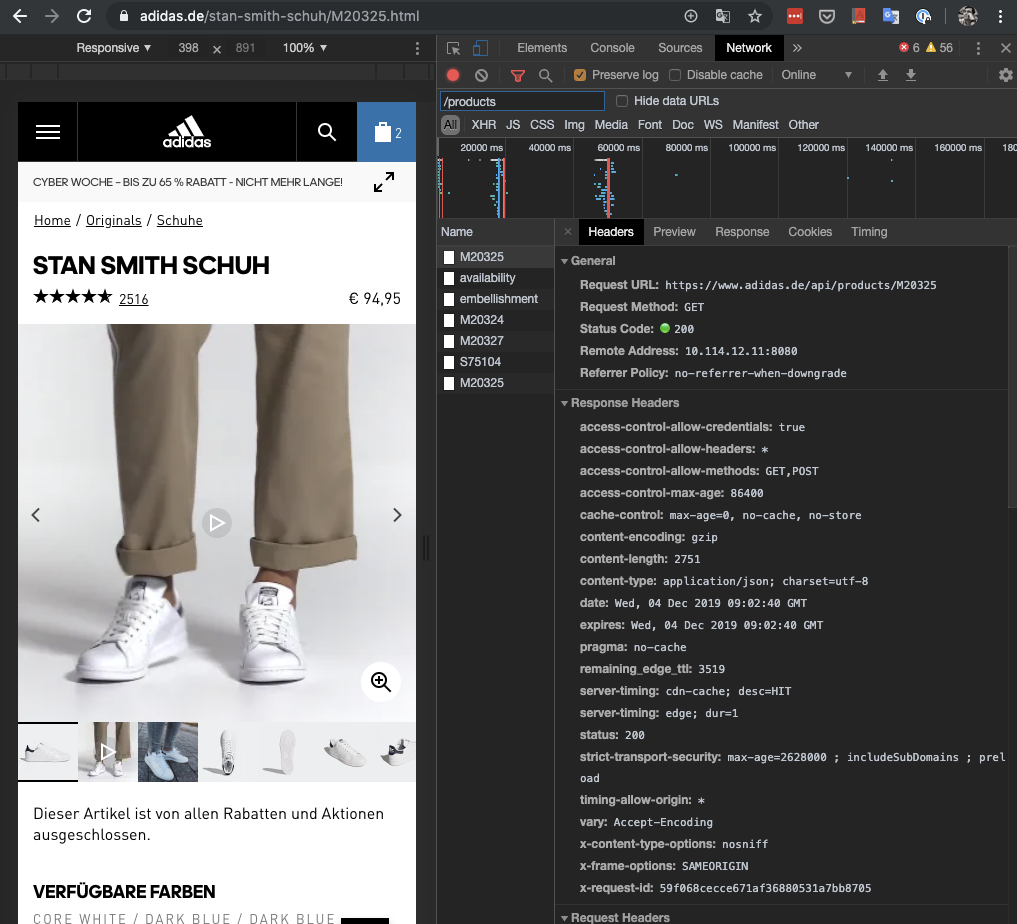Open the Cookies tab

tap(809, 231)
